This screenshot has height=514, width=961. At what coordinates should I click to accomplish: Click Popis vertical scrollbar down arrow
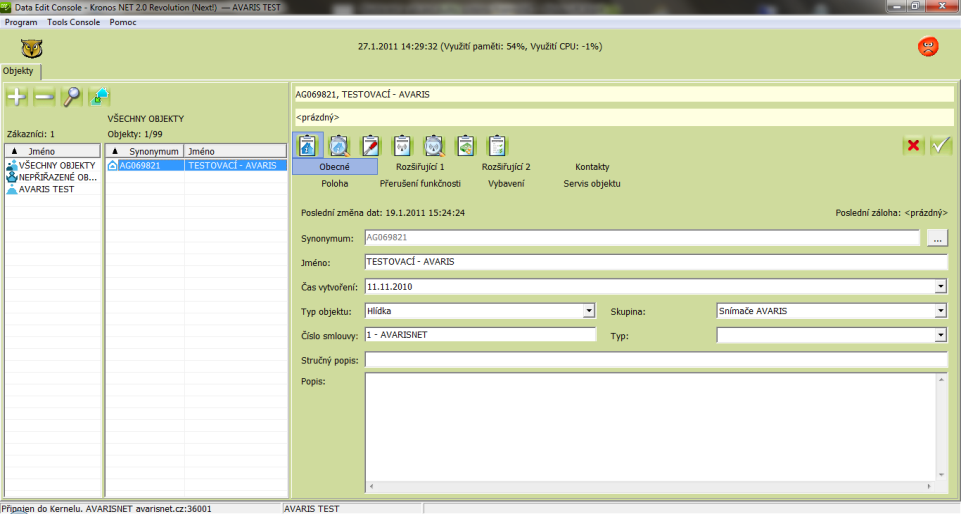[941, 475]
